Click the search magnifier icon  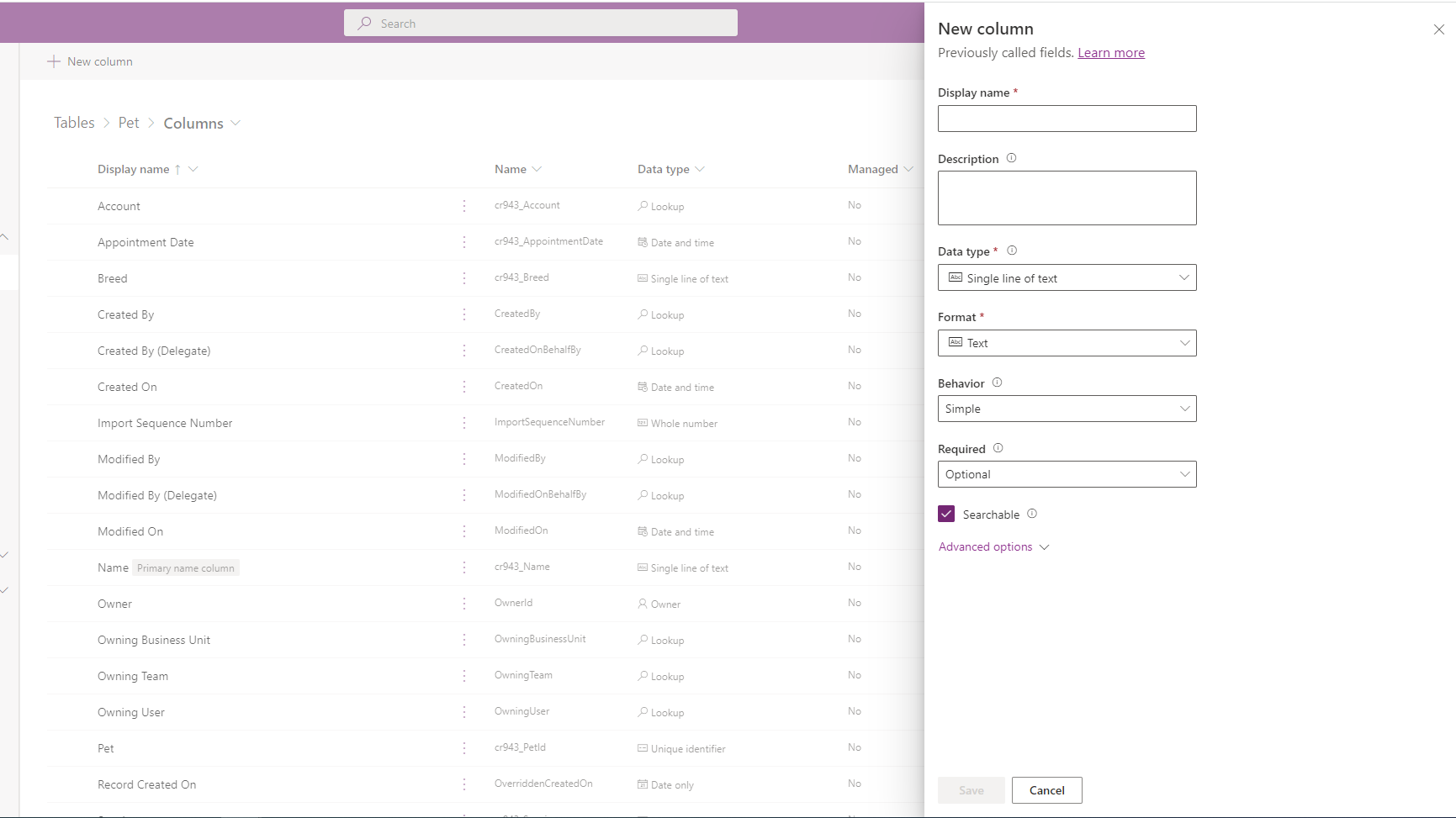[364, 24]
